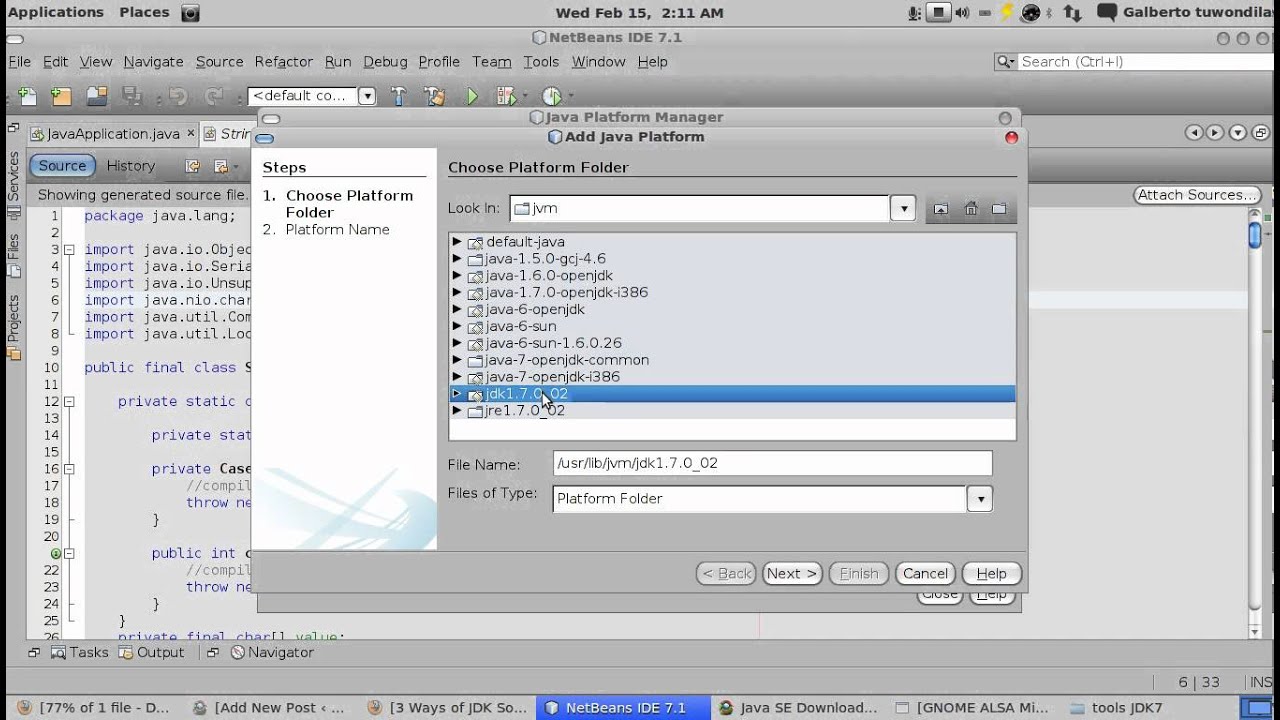Open the Look In jvm dropdown
This screenshot has height=720, width=1280.
(903, 209)
